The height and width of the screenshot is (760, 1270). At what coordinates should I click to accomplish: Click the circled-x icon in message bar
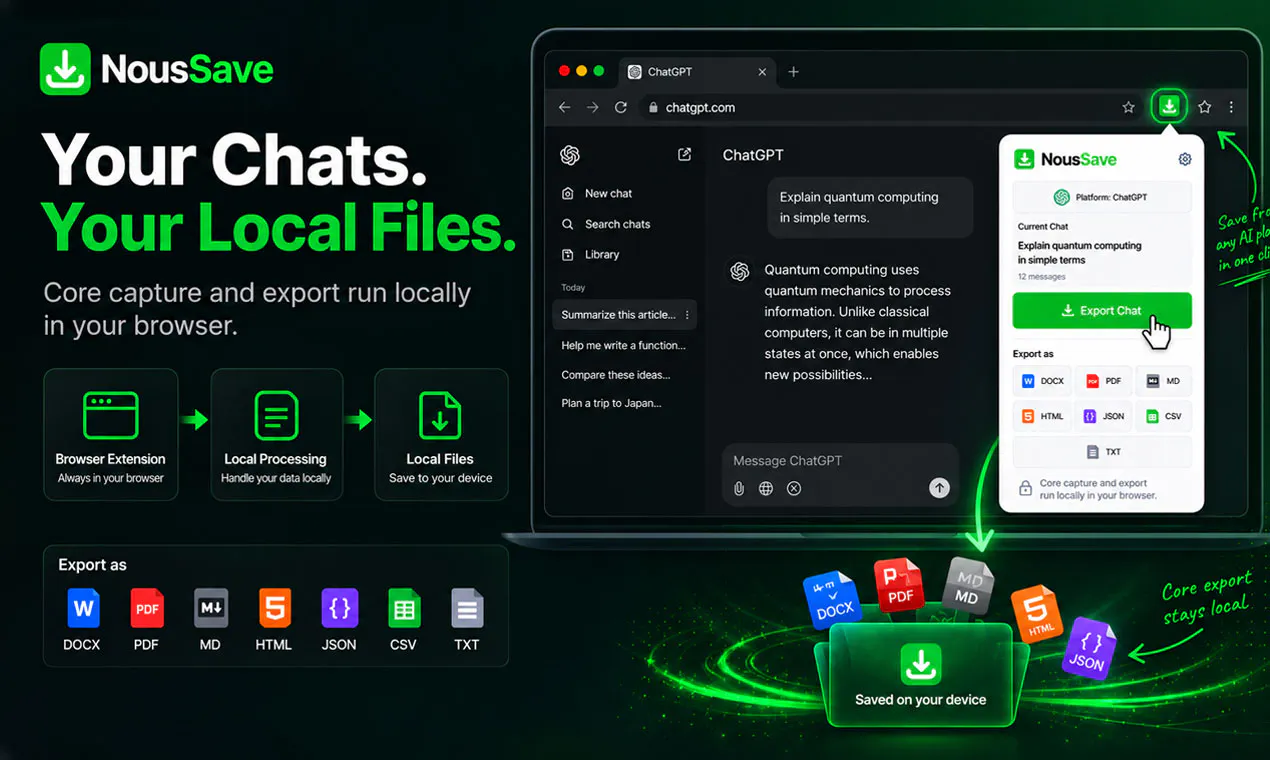(794, 489)
